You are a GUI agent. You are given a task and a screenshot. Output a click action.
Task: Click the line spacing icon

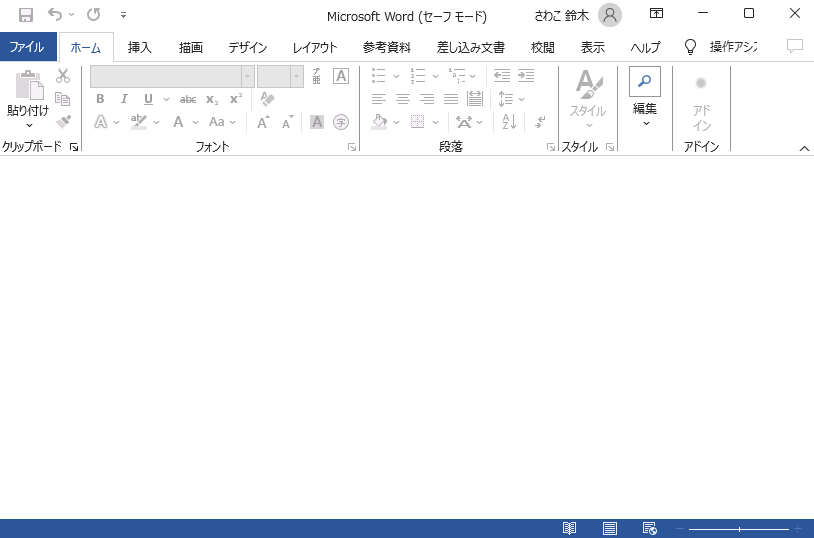[x=506, y=99]
